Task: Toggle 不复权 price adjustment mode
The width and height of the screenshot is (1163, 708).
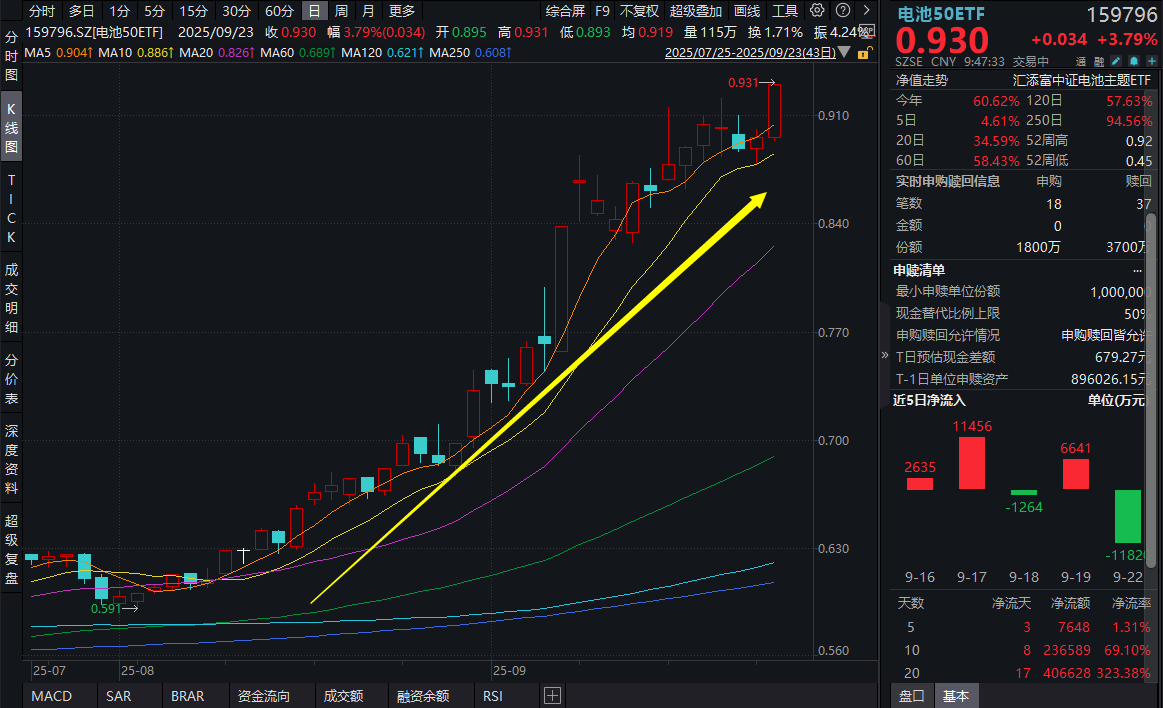Action: tap(639, 11)
